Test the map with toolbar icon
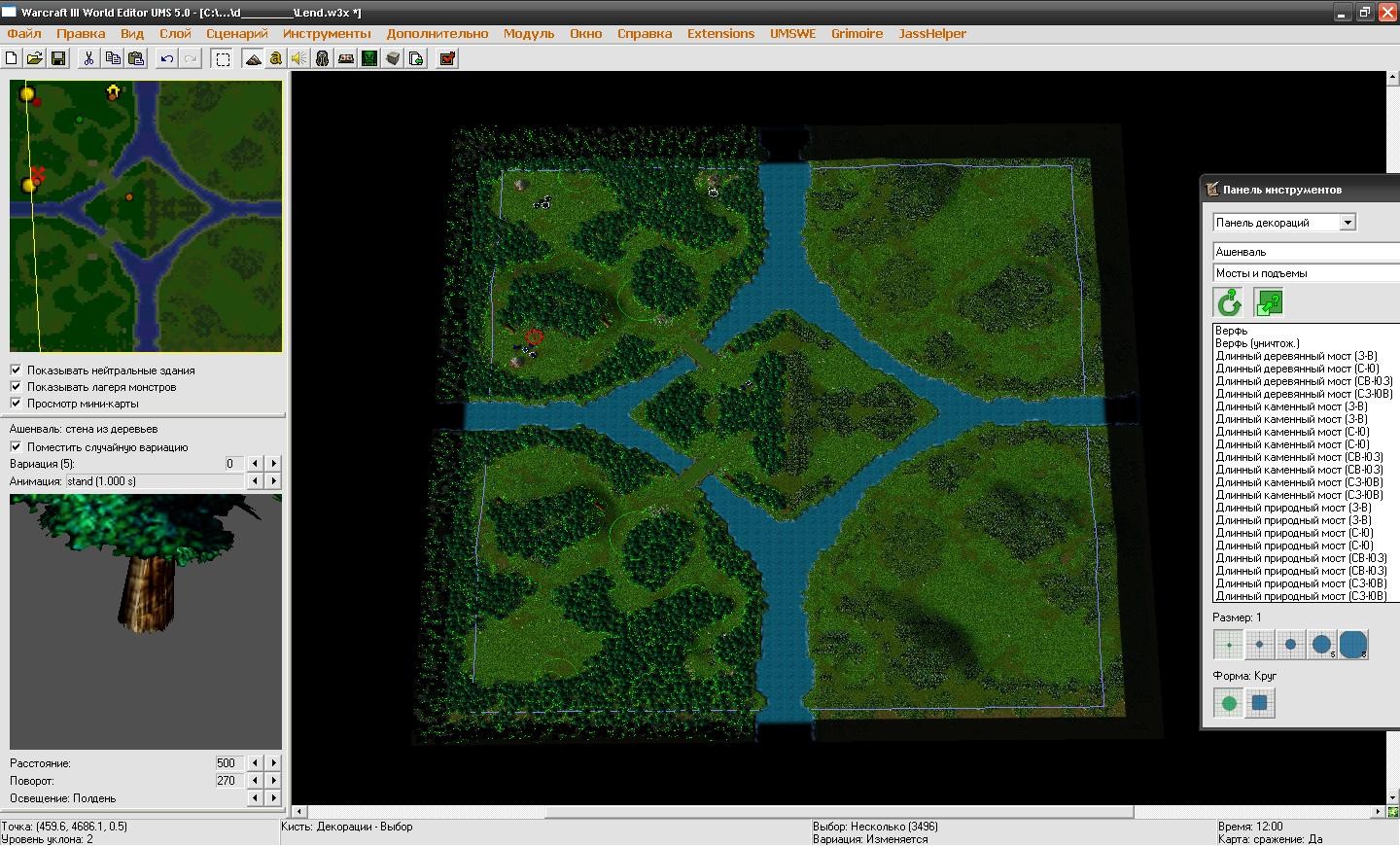This screenshot has height=846, width=1400. click(x=447, y=58)
